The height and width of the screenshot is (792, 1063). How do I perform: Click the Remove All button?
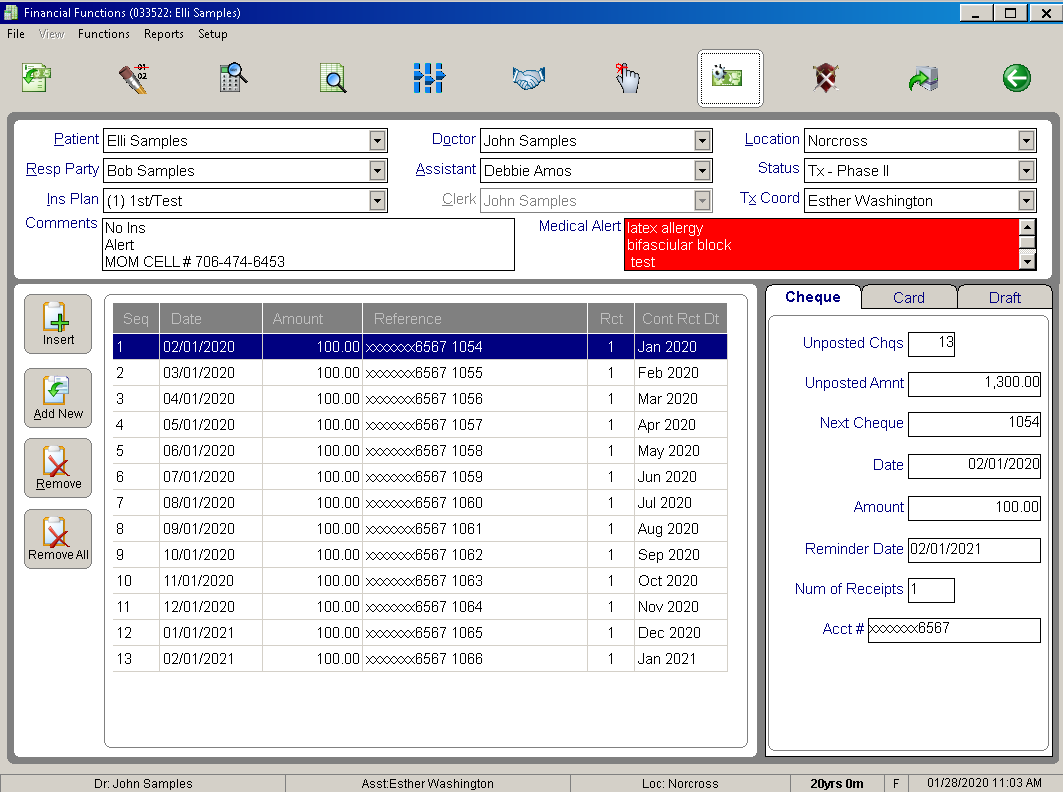pos(58,539)
